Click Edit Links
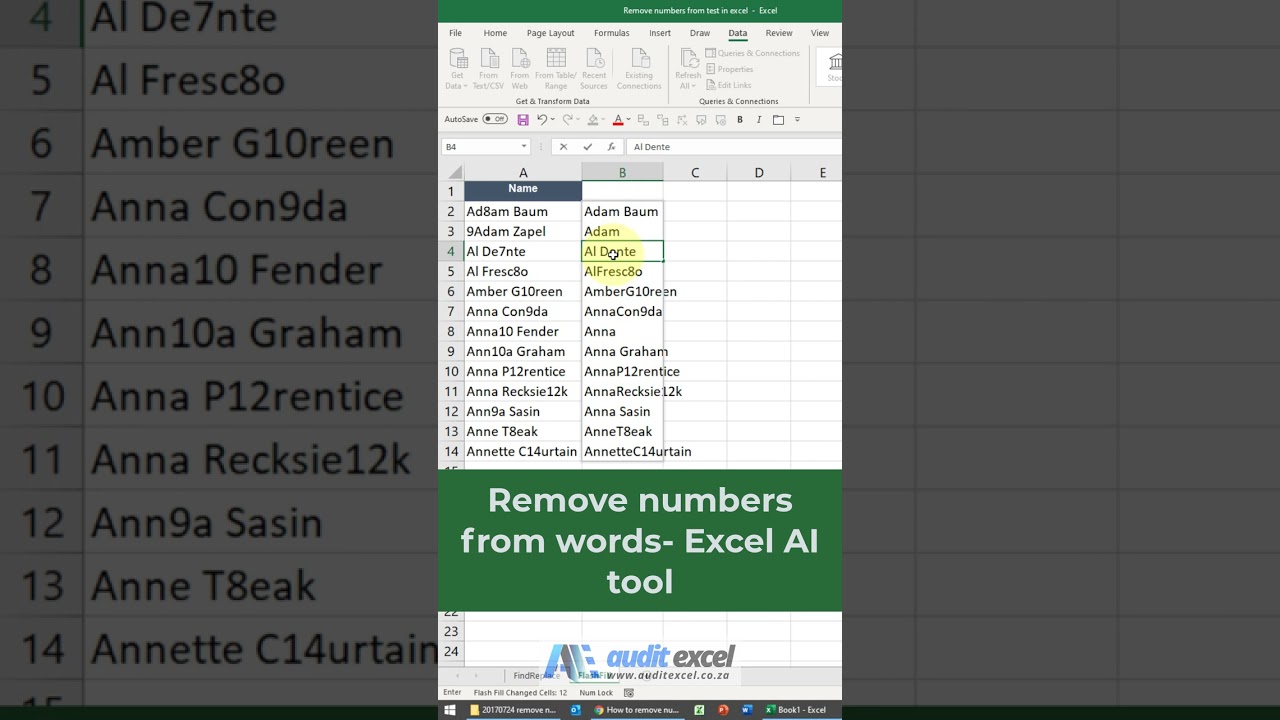The image size is (1280, 720). click(729, 85)
